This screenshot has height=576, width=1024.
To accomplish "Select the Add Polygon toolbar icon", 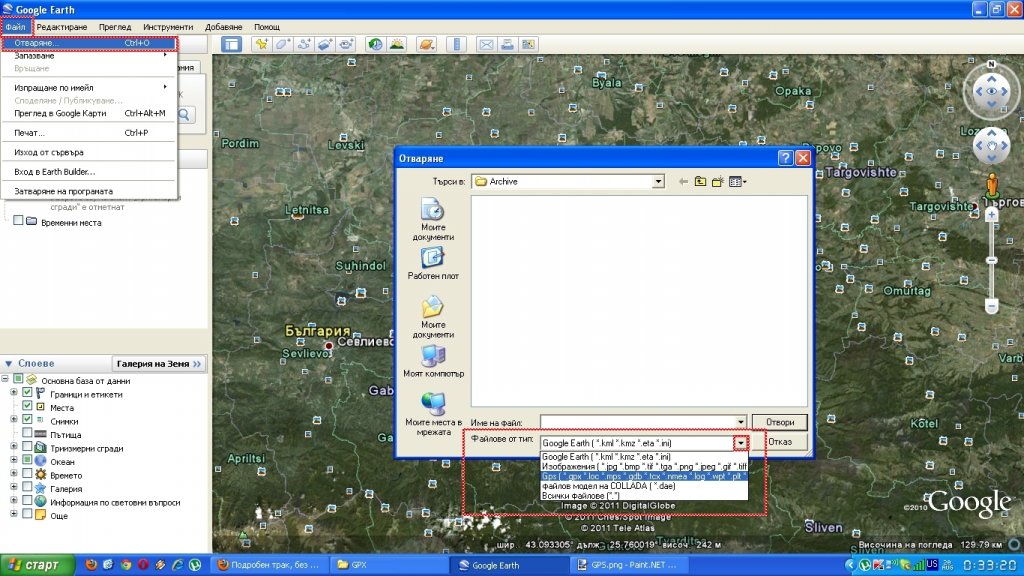I will 283,44.
